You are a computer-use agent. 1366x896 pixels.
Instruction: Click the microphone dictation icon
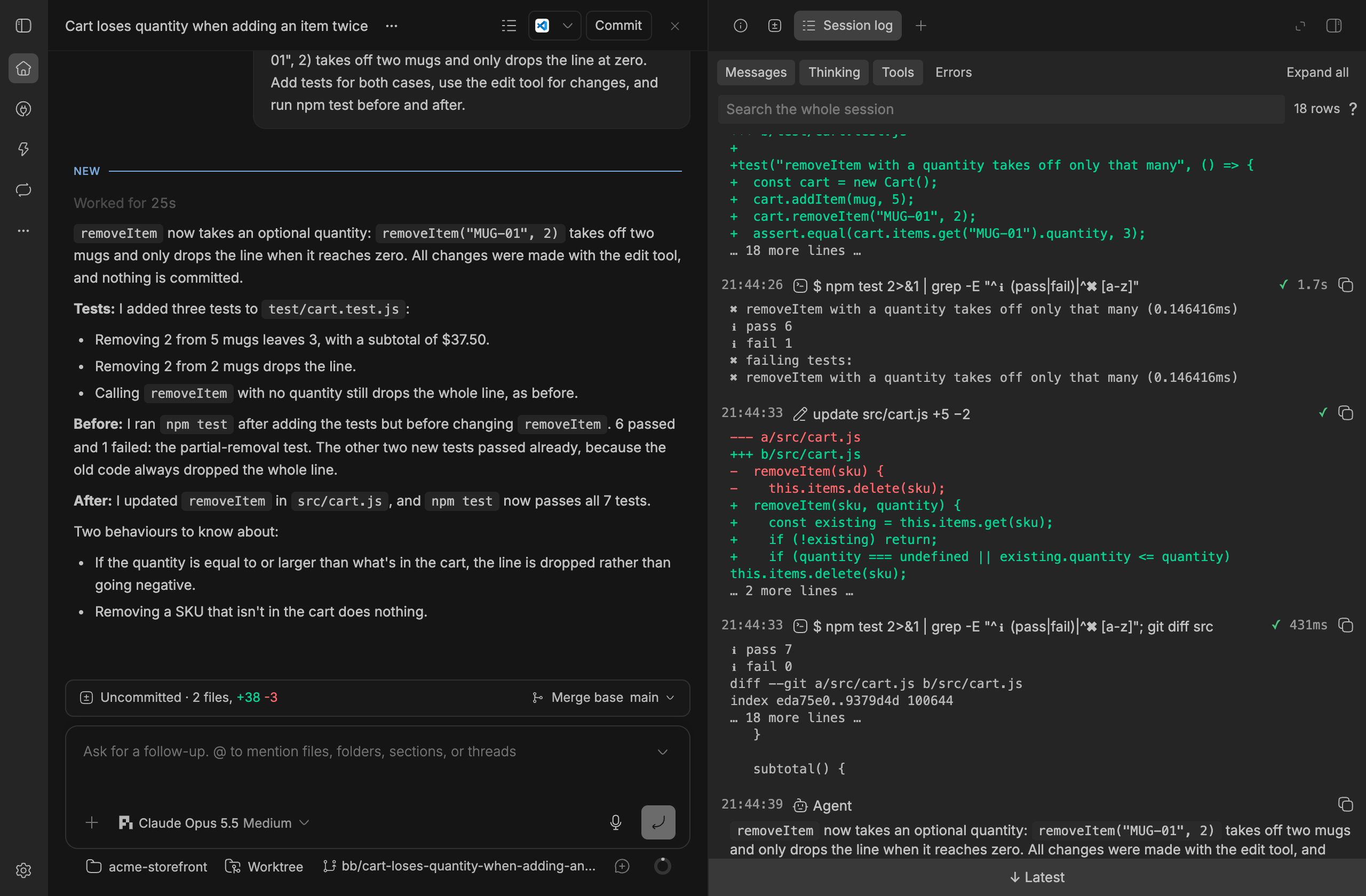coord(615,822)
